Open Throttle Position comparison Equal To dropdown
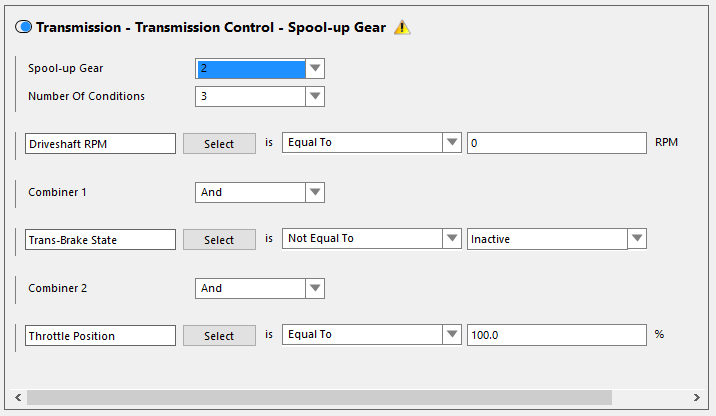The width and height of the screenshot is (716, 416). tap(372, 335)
